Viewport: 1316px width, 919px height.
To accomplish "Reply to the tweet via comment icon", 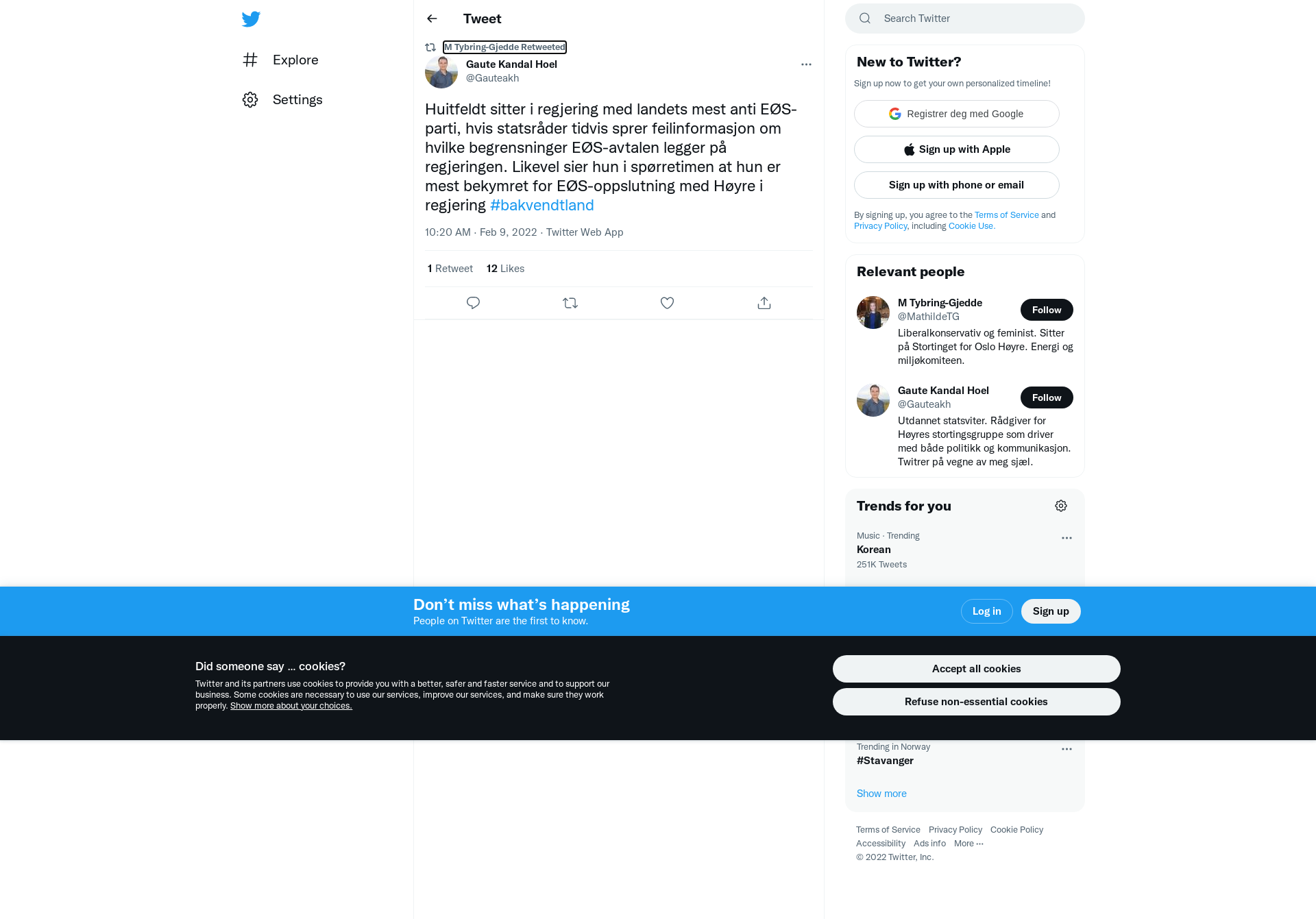I will tap(473, 303).
